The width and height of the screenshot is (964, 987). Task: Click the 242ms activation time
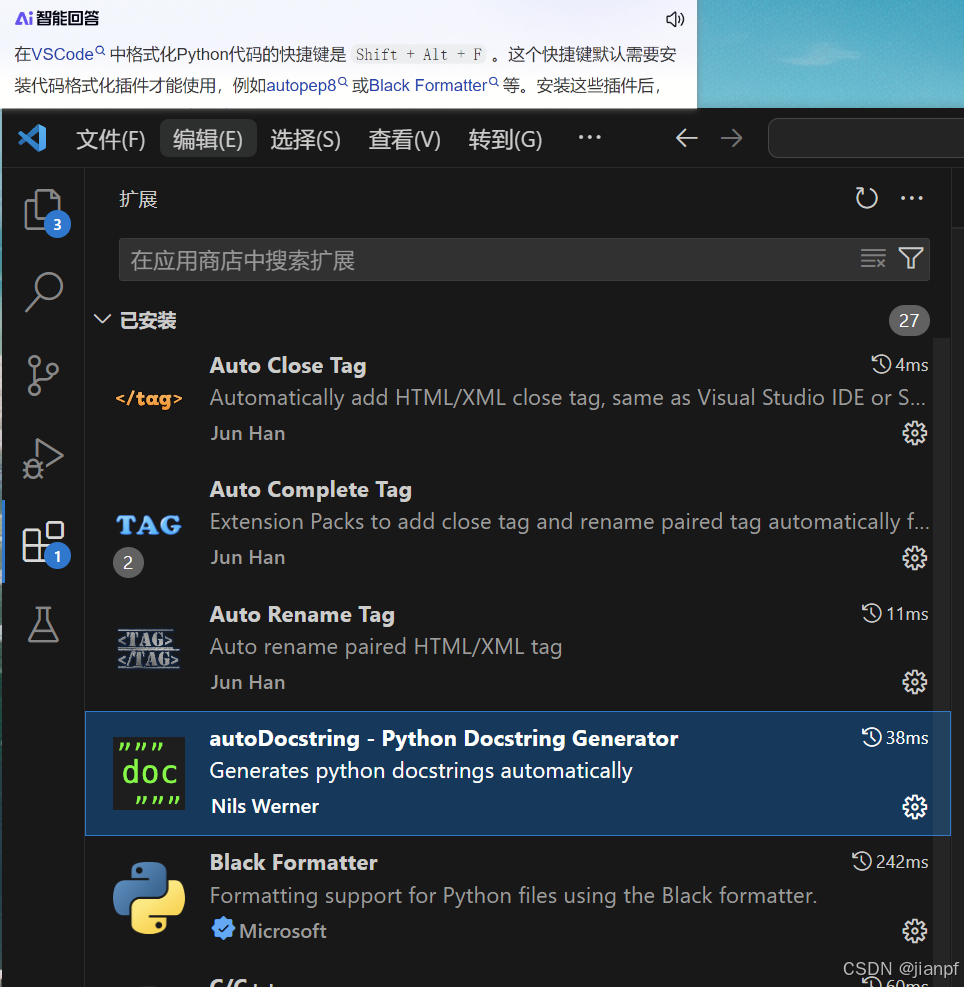(890, 861)
